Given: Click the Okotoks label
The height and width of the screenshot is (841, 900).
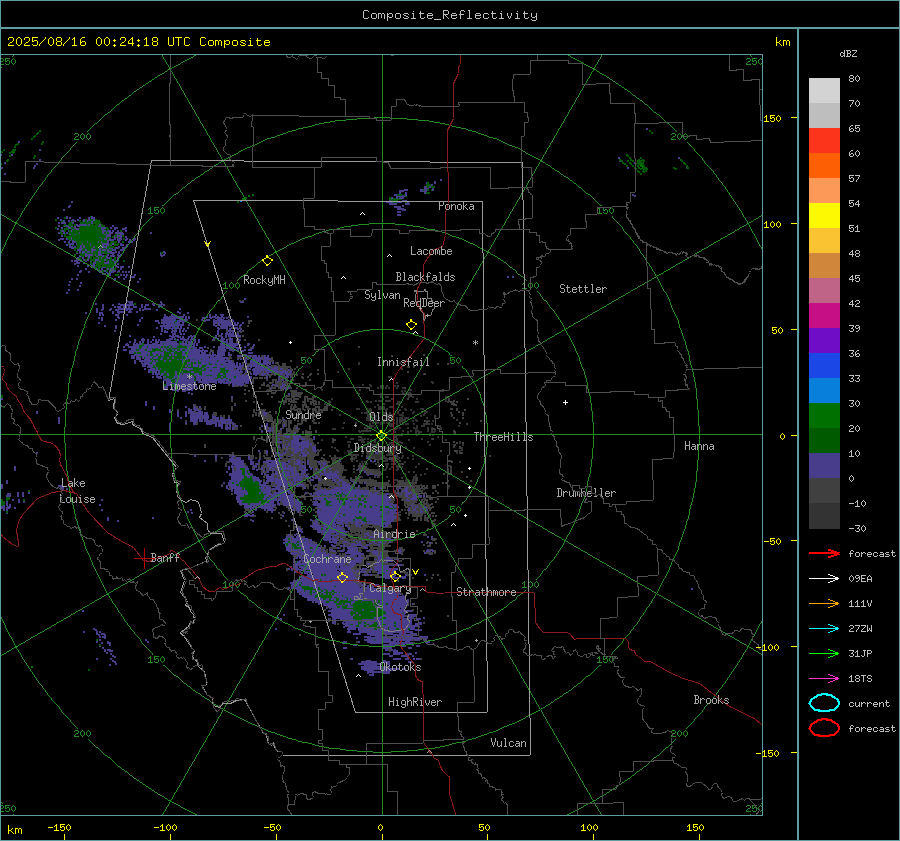Looking at the screenshot, I should (400, 667).
